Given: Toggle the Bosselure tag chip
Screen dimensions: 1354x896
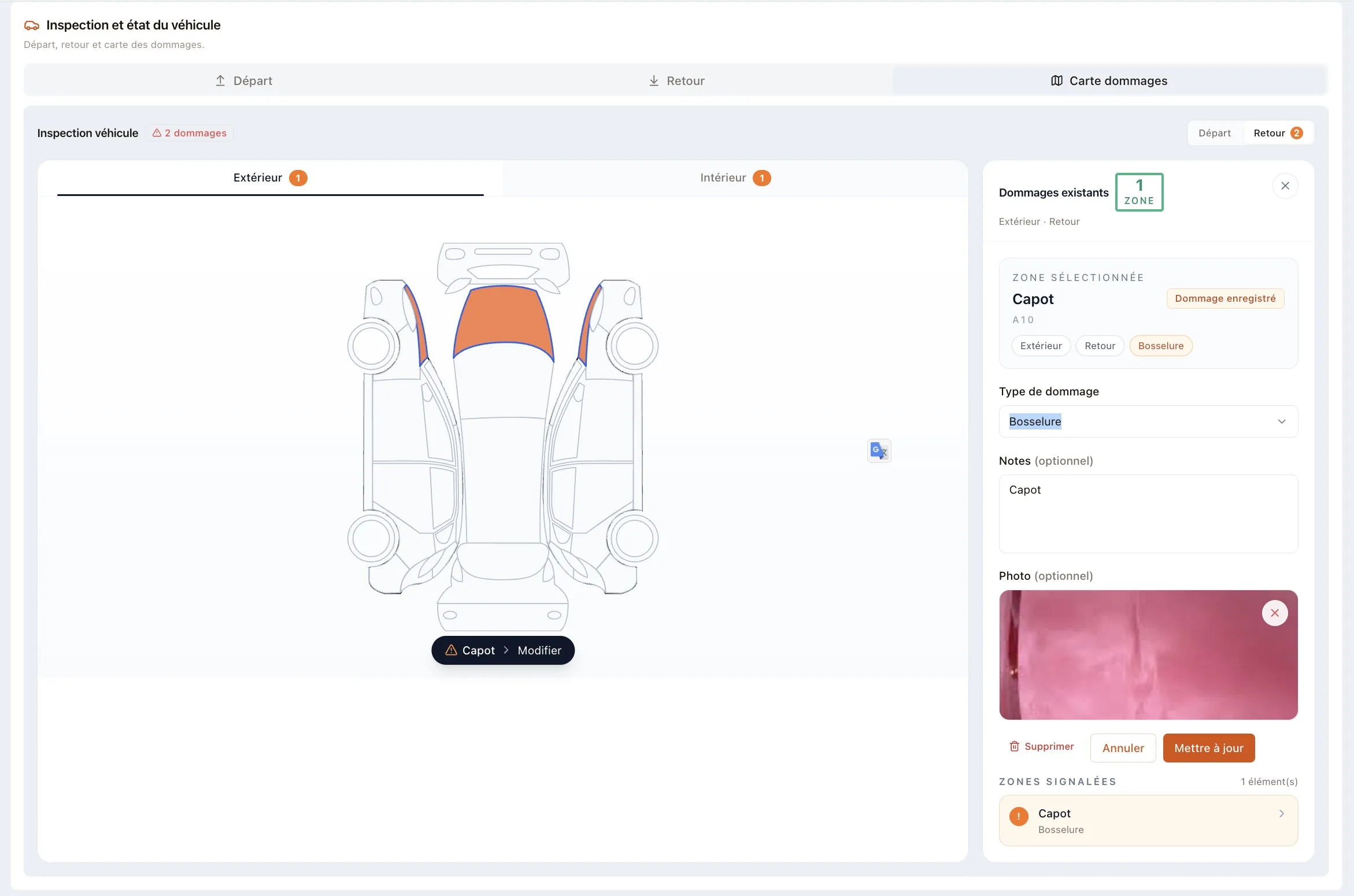Looking at the screenshot, I should [1160, 346].
